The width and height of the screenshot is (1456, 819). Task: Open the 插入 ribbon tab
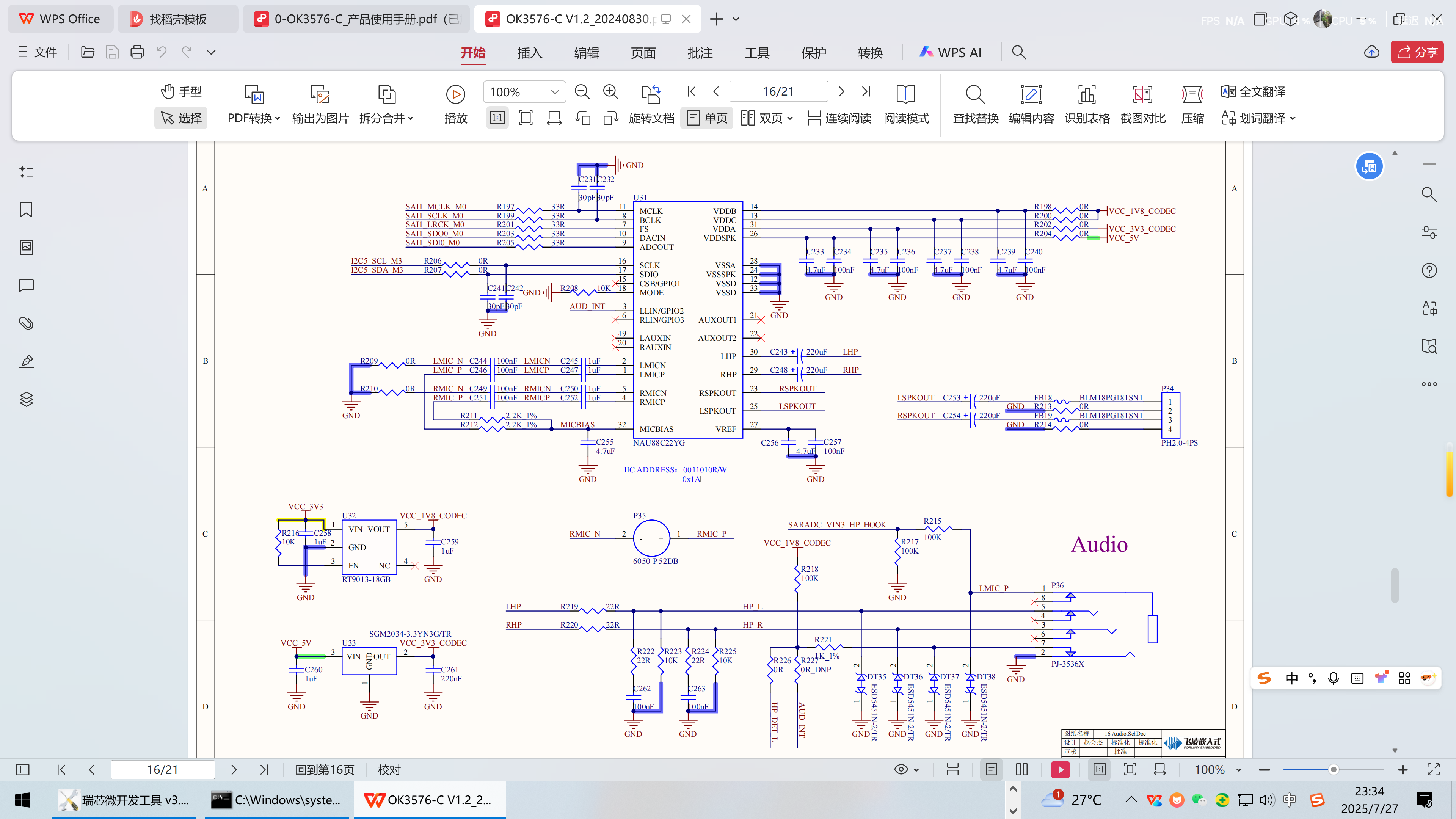pyautogui.click(x=530, y=53)
